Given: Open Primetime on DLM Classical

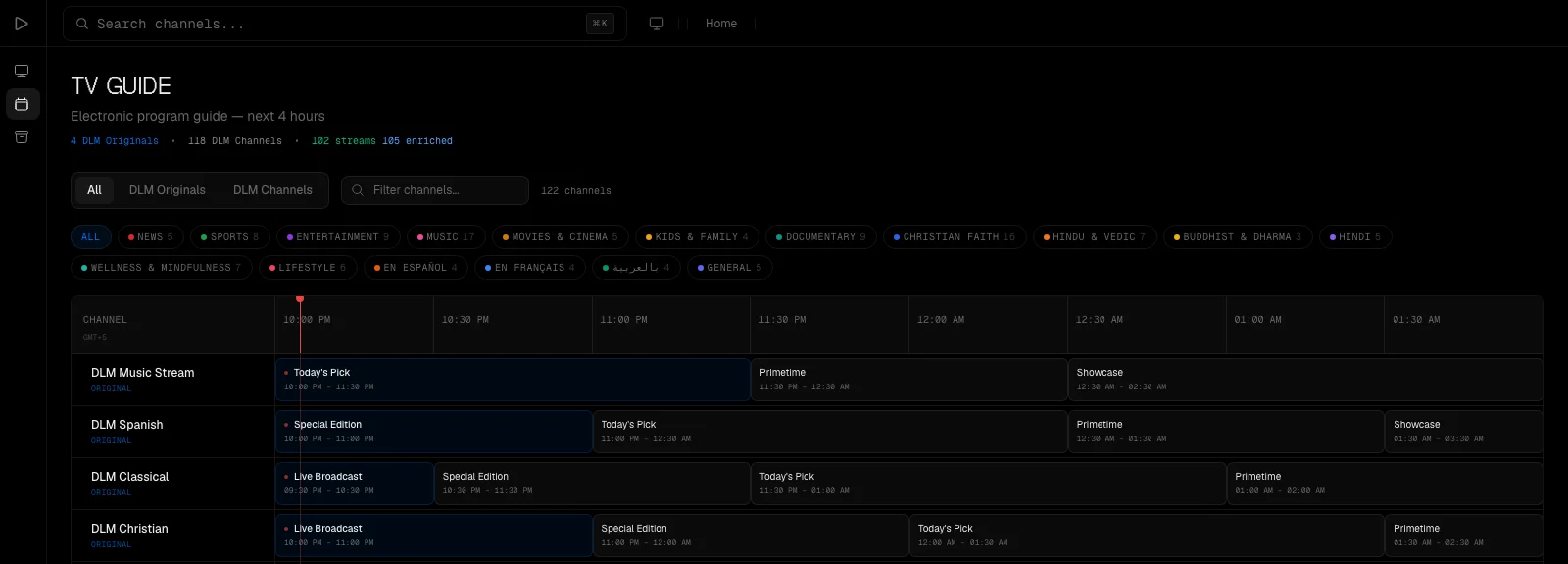Looking at the screenshot, I should tap(1385, 484).
